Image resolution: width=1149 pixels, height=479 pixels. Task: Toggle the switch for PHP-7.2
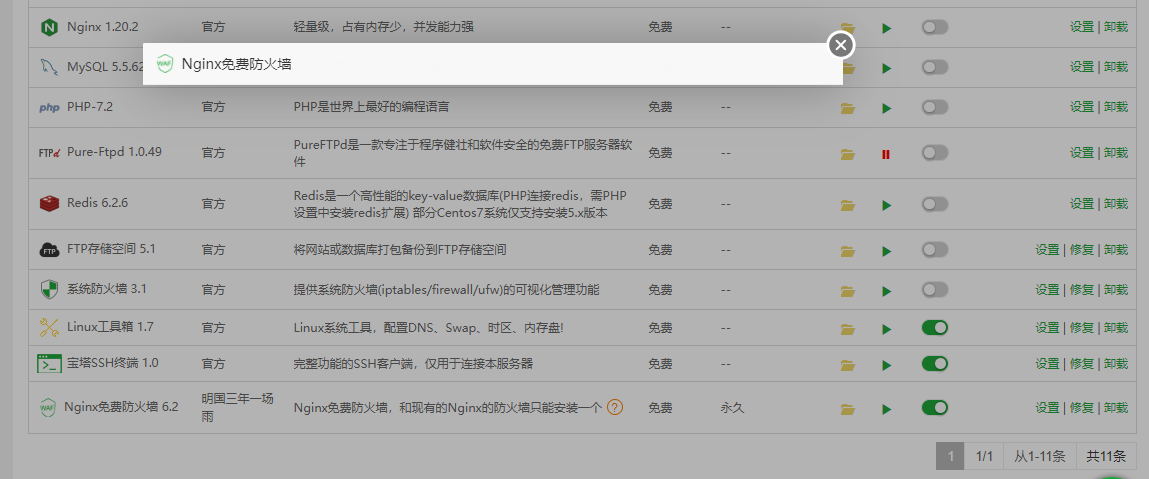934,108
